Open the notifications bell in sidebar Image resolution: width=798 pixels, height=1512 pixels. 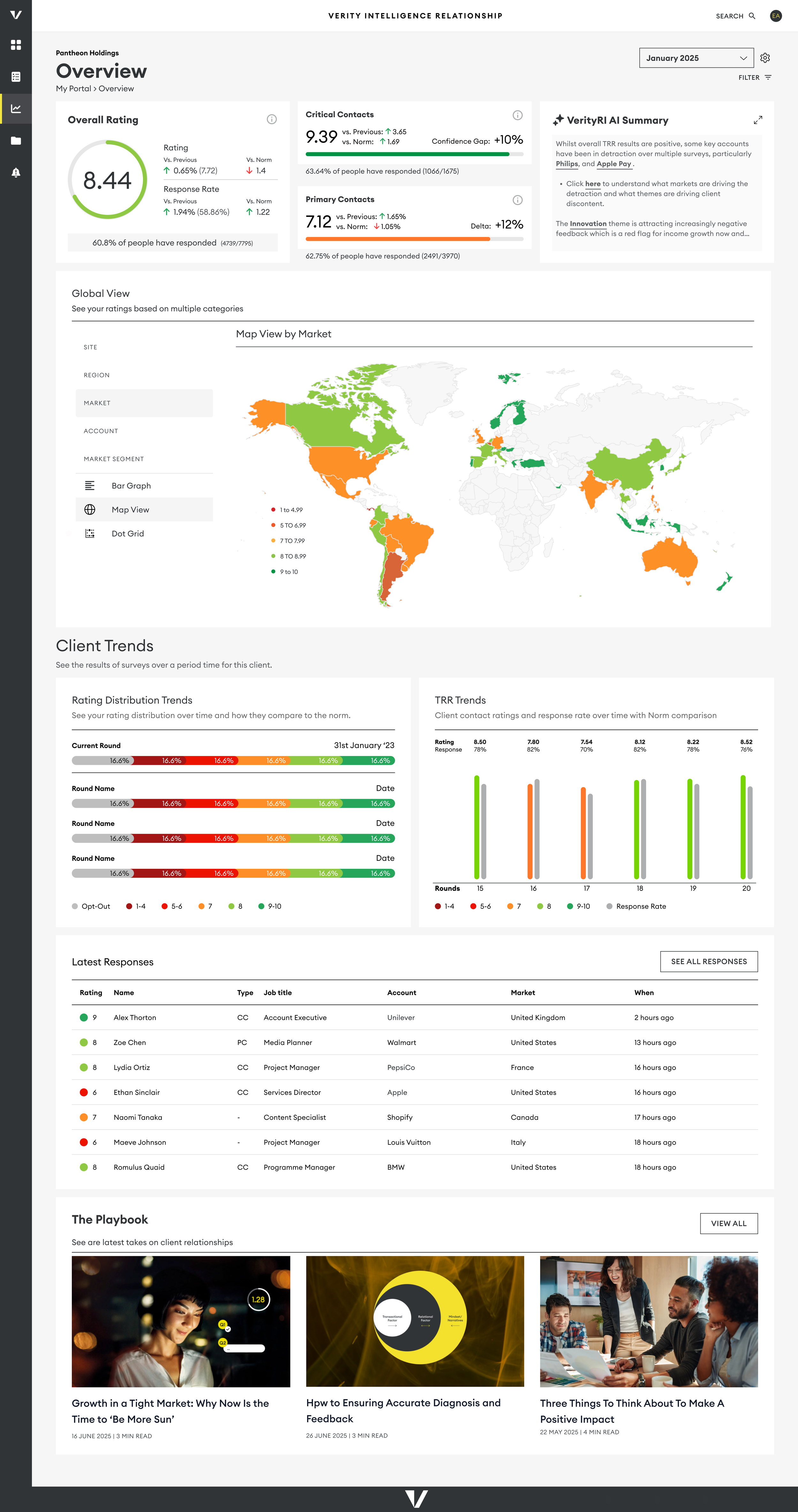(x=16, y=172)
